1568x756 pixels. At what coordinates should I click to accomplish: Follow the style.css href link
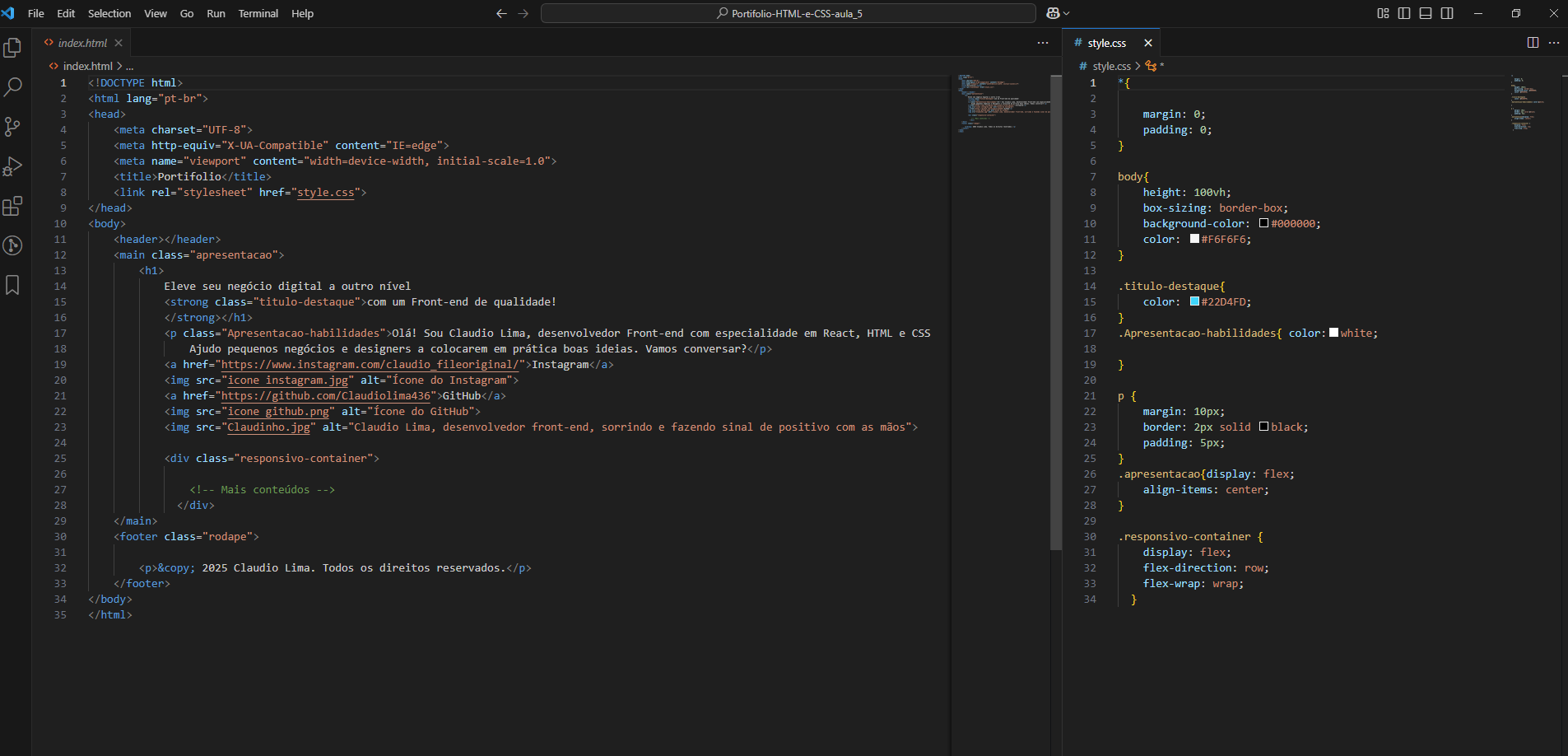[326, 192]
